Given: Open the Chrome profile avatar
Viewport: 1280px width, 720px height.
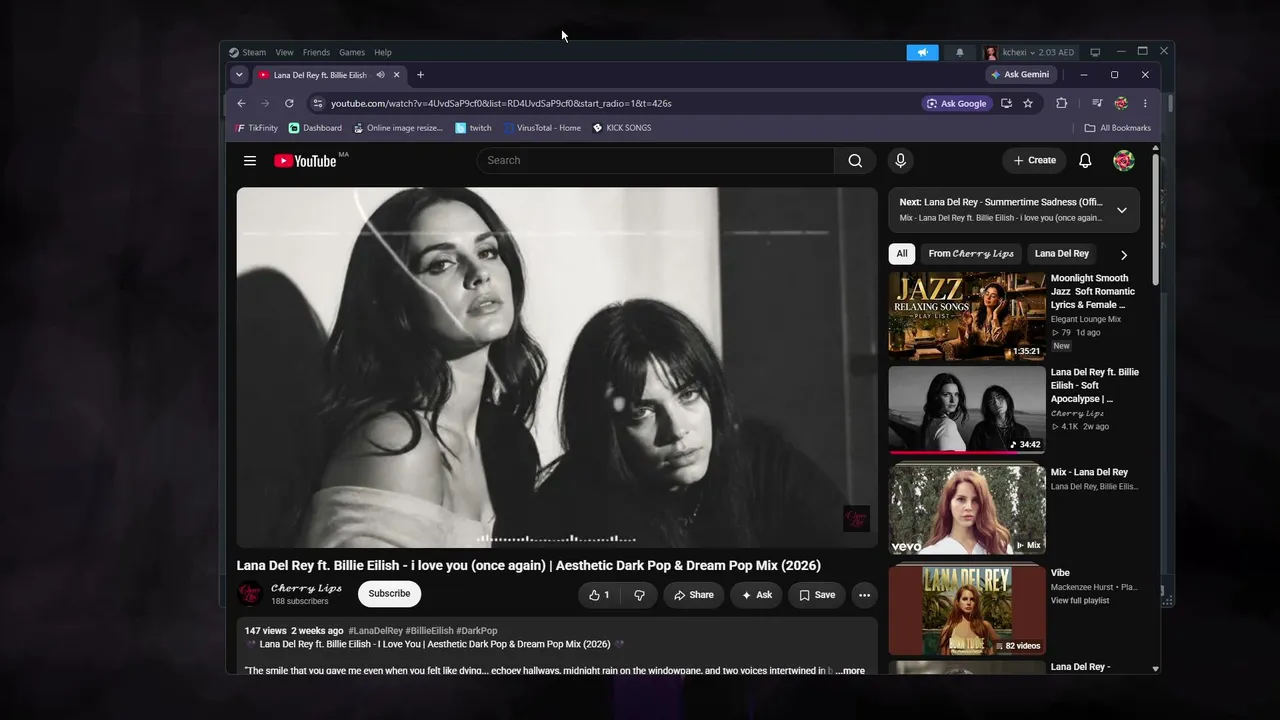Looking at the screenshot, I should click(1121, 103).
